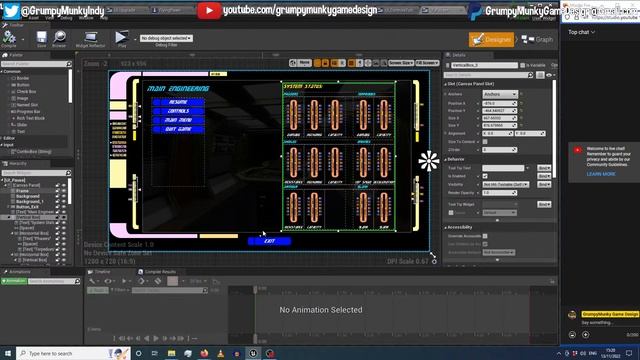The height and width of the screenshot is (360, 640).
Task: Open the debug object selection dropdown
Action: pos(166,38)
